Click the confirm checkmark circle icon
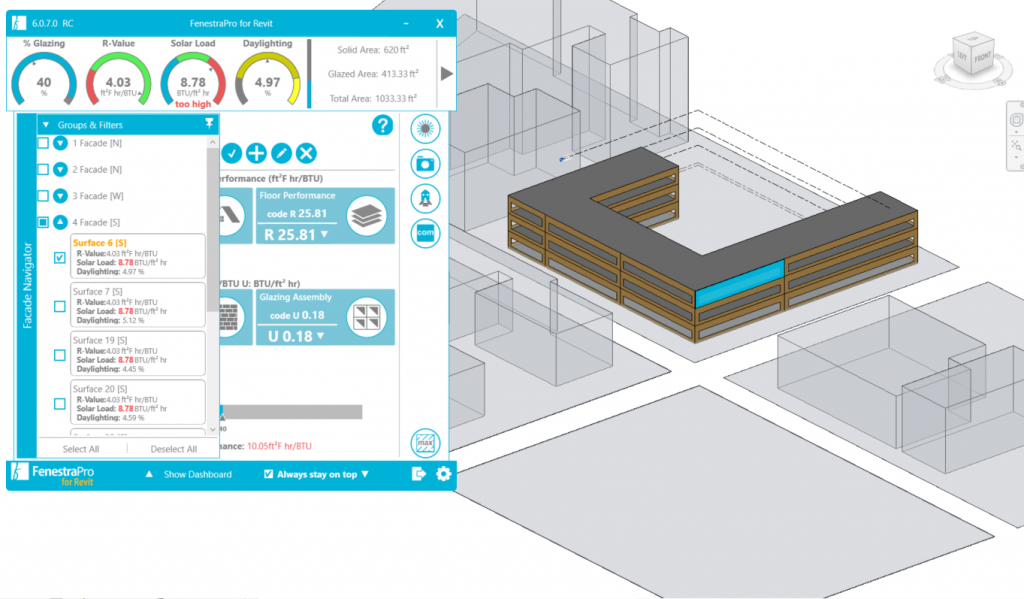The height and width of the screenshot is (599, 1024). [x=232, y=154]
